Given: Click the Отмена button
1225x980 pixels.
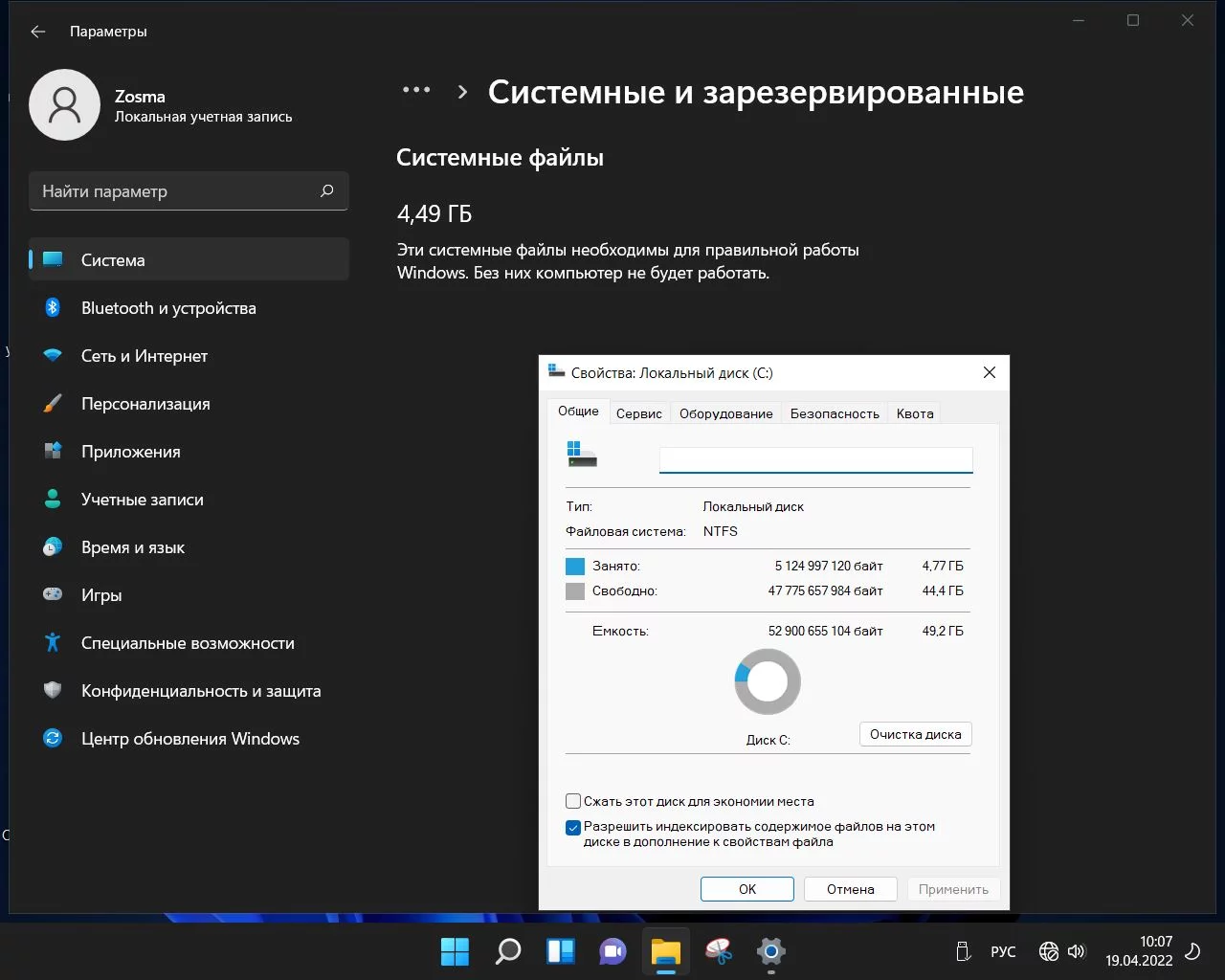Looking at the screenshot, I should (x=851, y=889).
